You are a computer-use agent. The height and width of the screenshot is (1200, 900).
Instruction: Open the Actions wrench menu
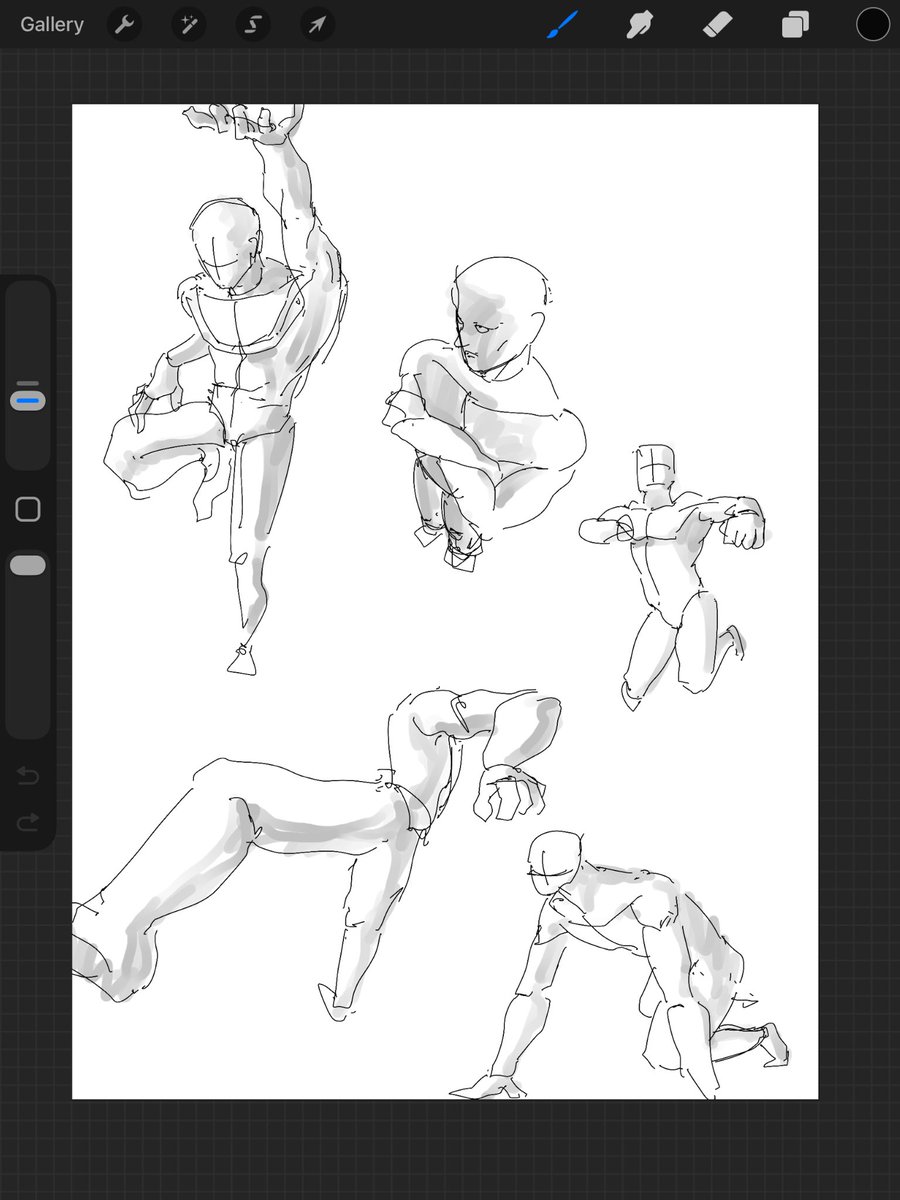[125, 25]
